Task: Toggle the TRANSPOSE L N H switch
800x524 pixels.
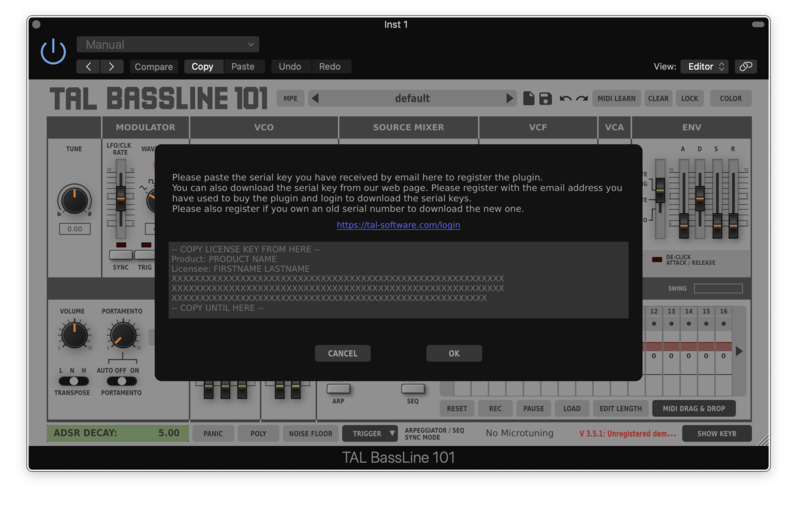Action: pos(73,381)
